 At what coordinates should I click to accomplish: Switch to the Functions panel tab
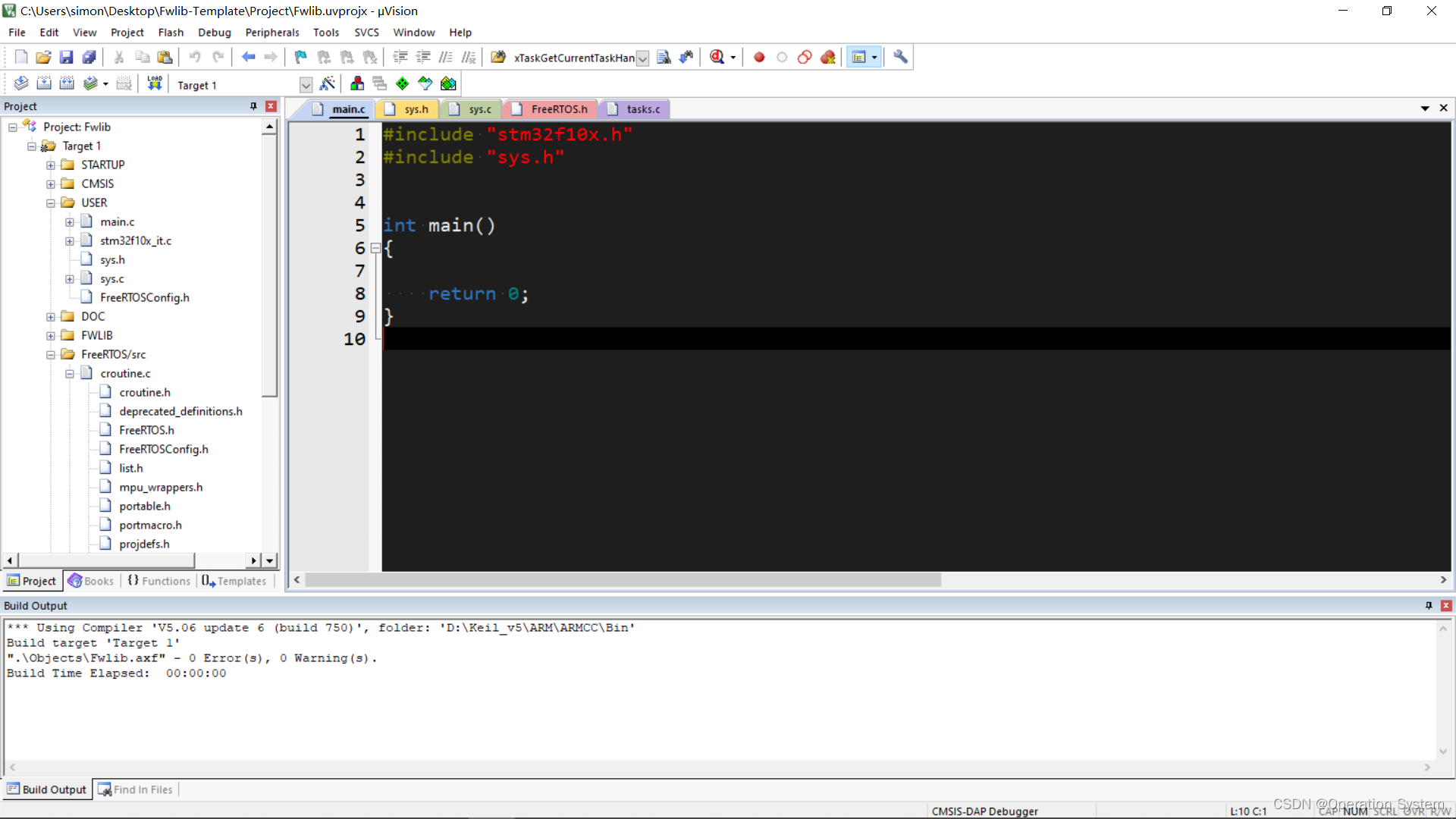pos(158,581)
